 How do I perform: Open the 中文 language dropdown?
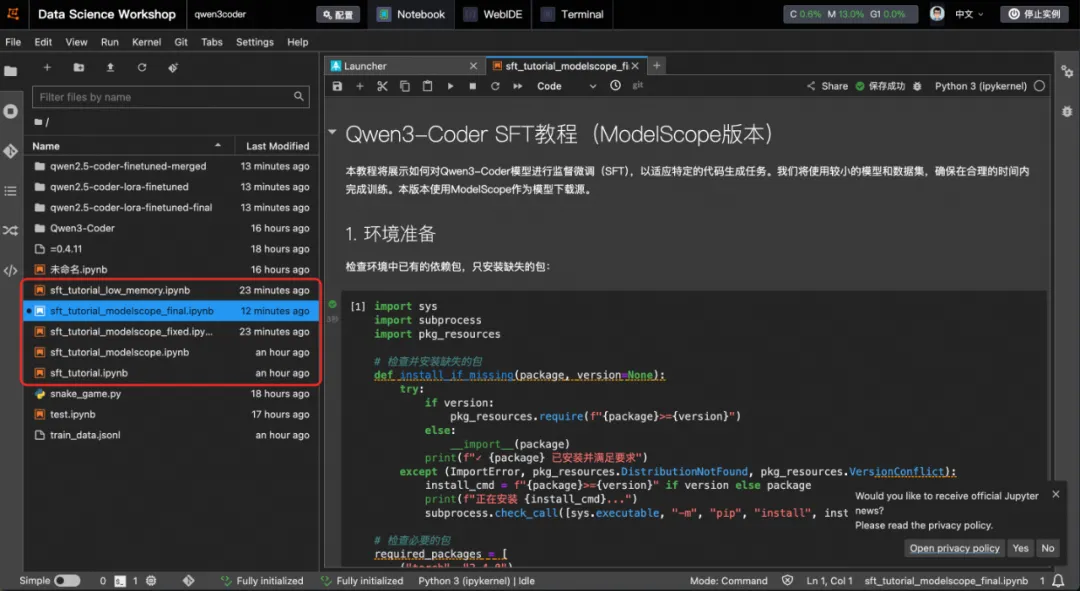point(969,14)
